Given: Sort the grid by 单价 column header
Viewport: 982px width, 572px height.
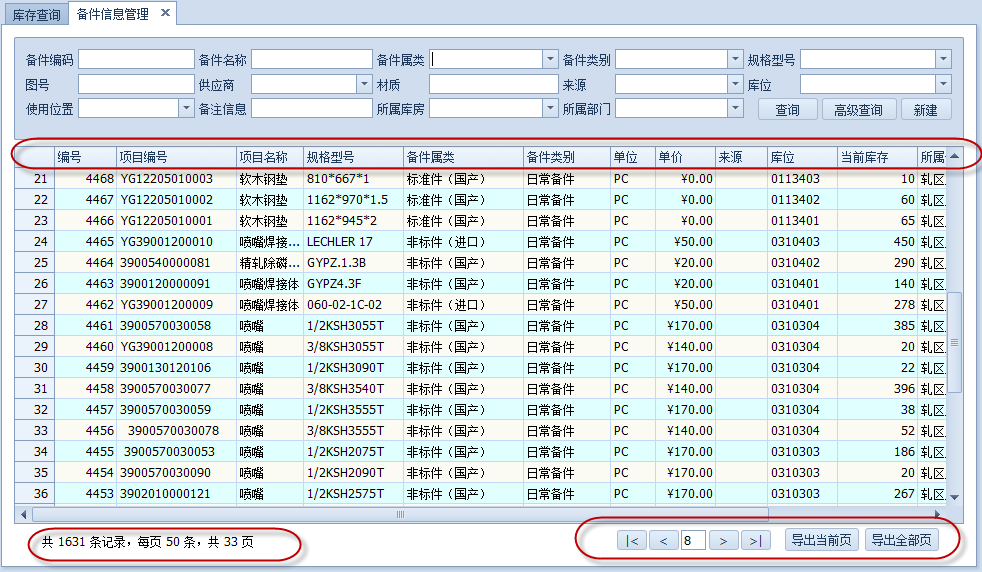Looking at the screenshot, I should pyautogui.click(x=684, y=157).
